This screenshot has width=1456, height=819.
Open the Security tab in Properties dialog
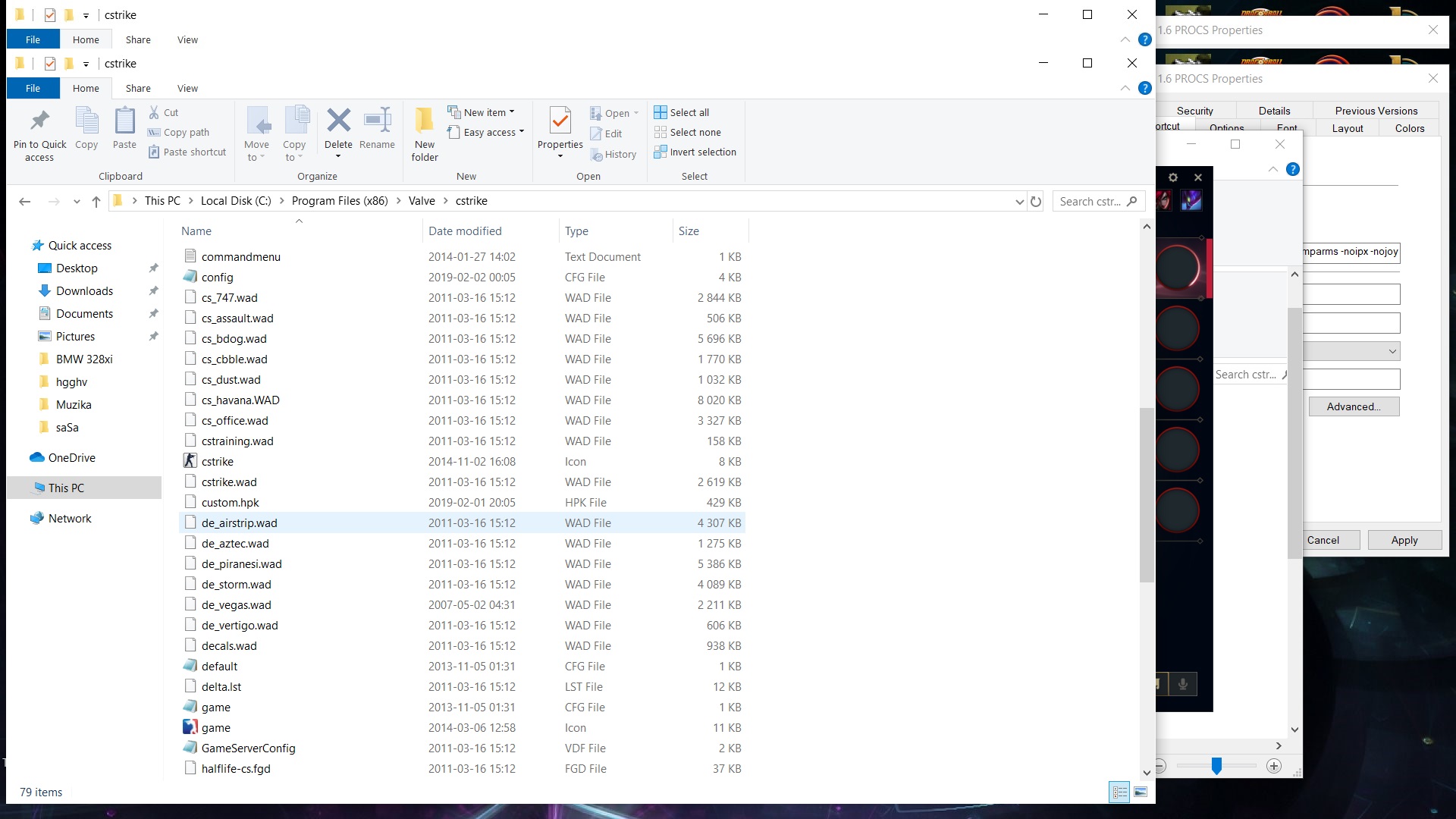pyautogui.click(x=1194, y=111)
